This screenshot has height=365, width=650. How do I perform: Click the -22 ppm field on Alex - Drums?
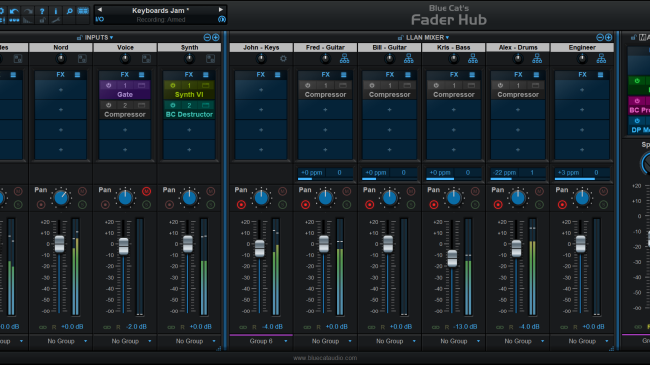[x=504, y=173]
